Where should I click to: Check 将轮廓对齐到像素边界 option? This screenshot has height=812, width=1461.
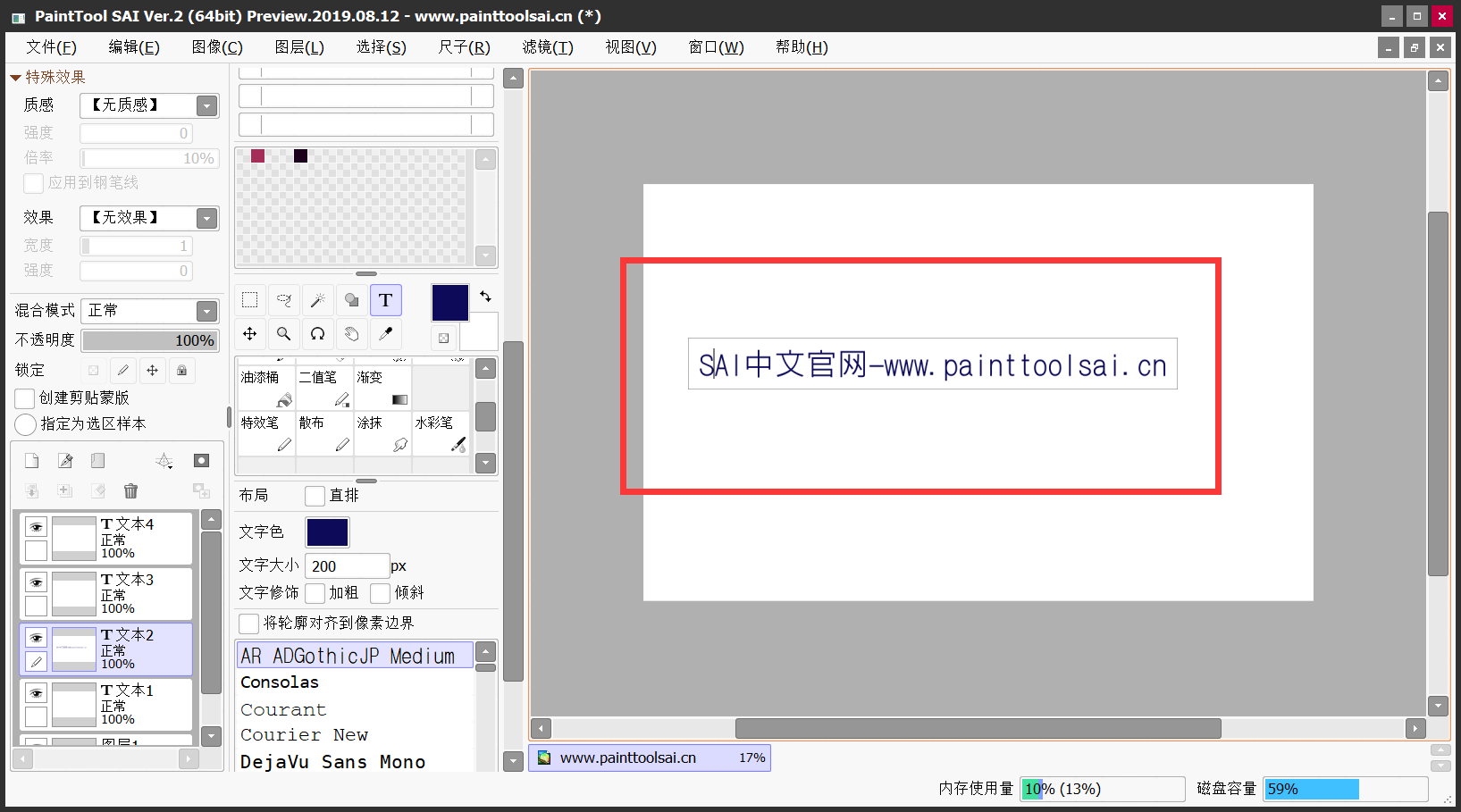point(249,624)
